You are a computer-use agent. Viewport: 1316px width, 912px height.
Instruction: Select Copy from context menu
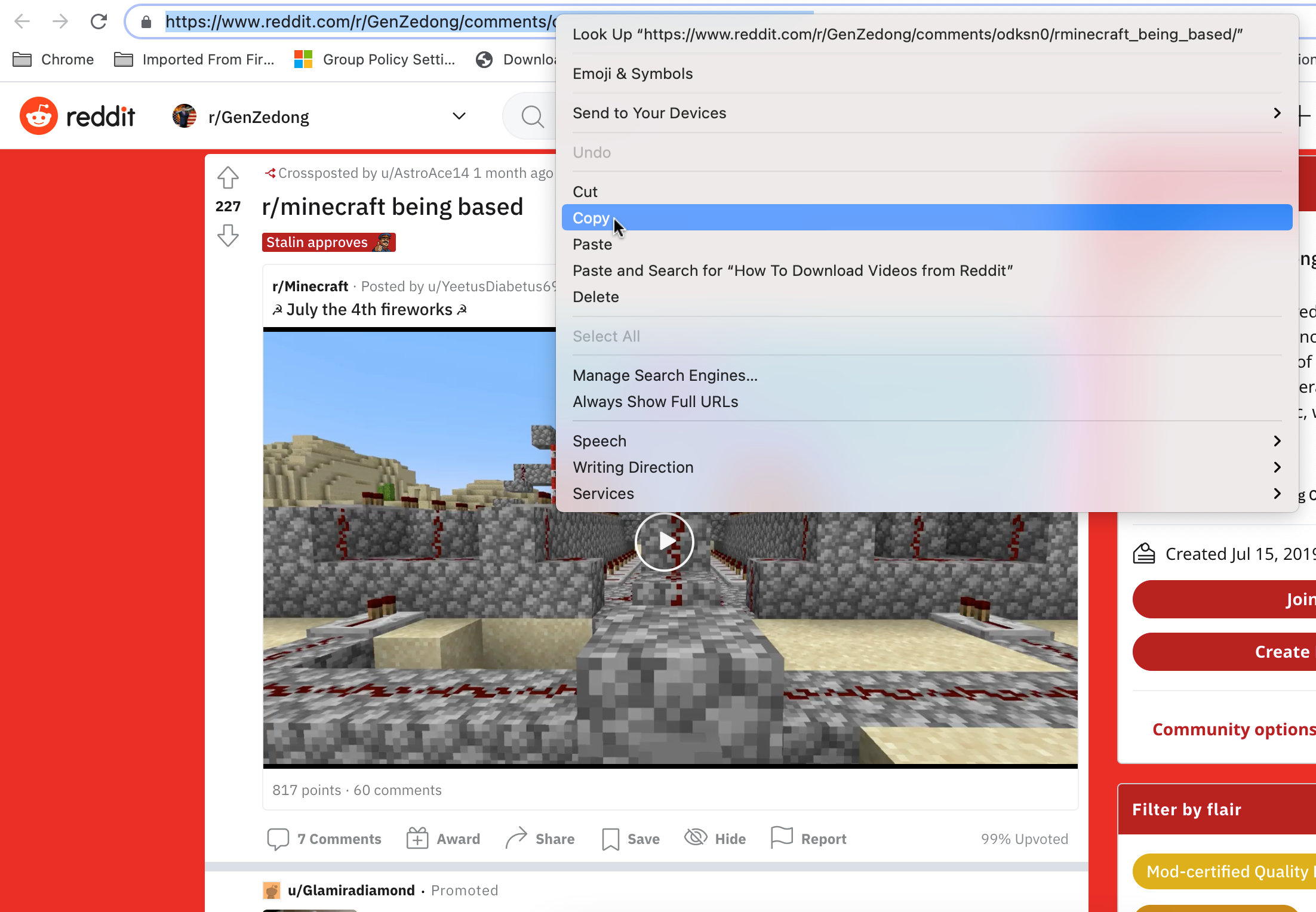[x=591, y=217]
